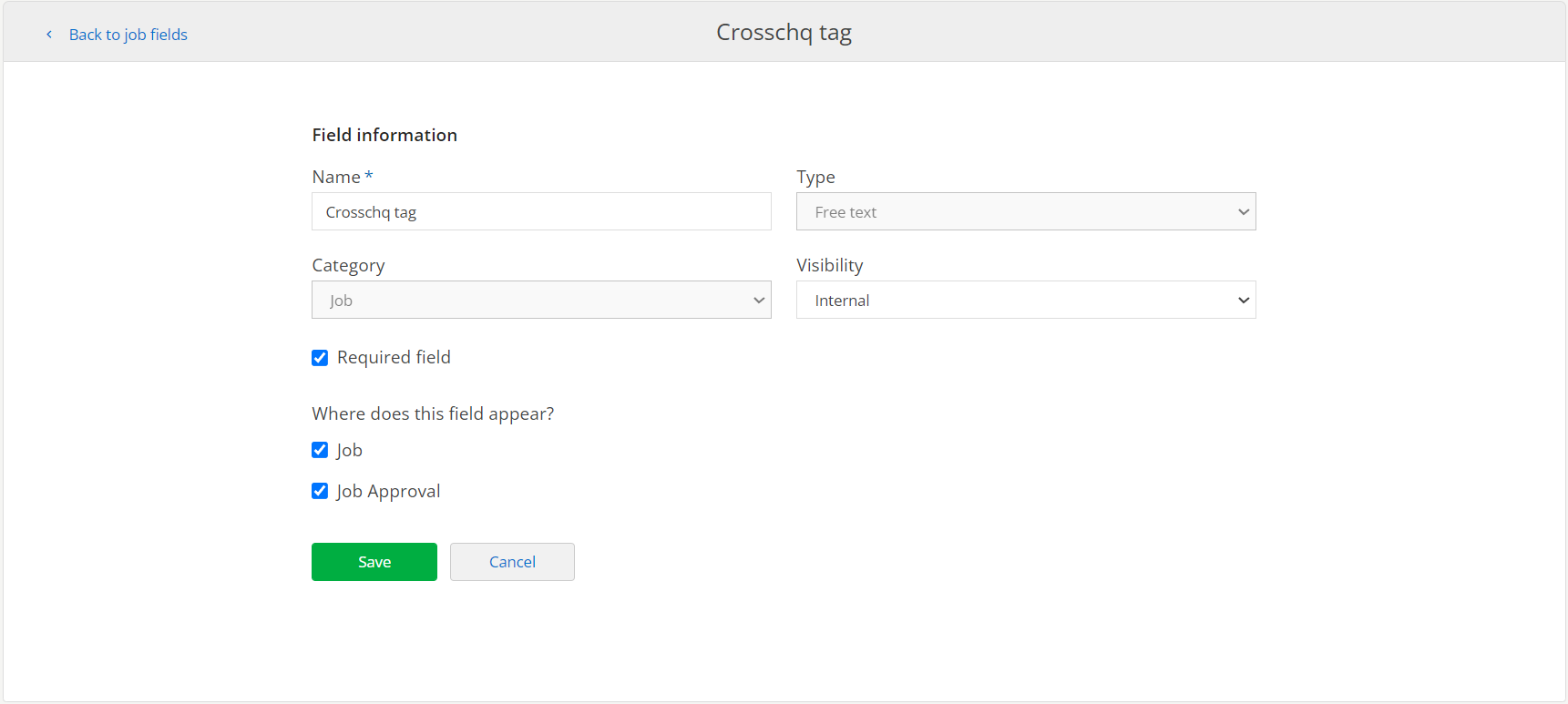Click the Visibility label

[829, 265]
